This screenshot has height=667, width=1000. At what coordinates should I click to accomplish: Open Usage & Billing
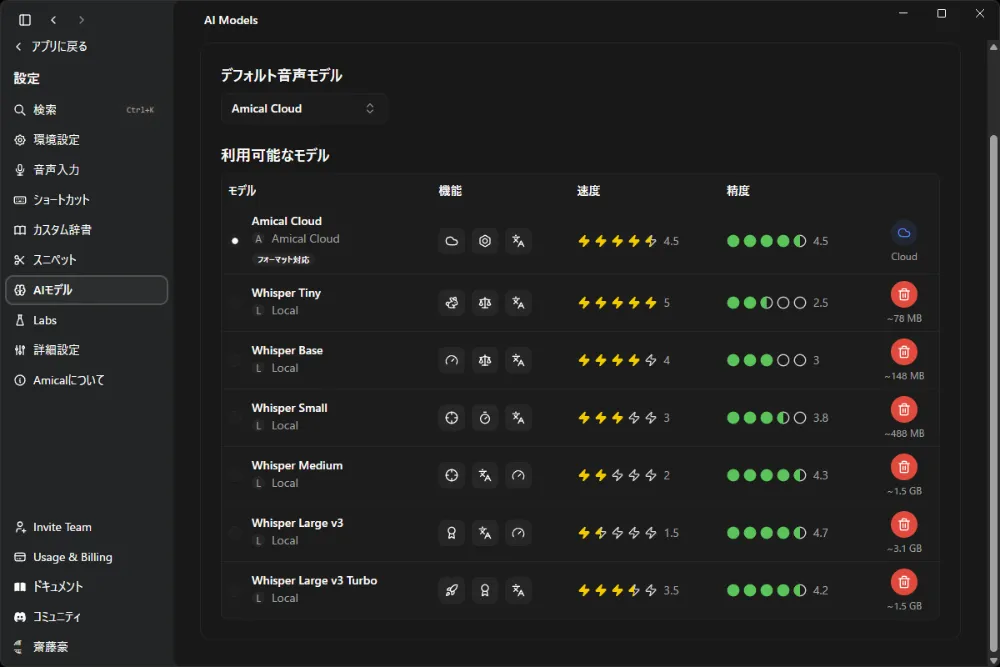tap(86, 557)
